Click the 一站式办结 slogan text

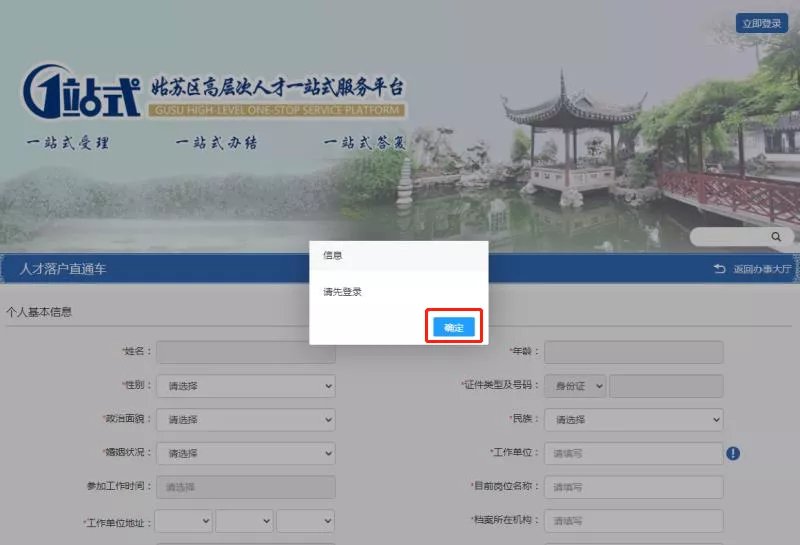click(216, 142)
